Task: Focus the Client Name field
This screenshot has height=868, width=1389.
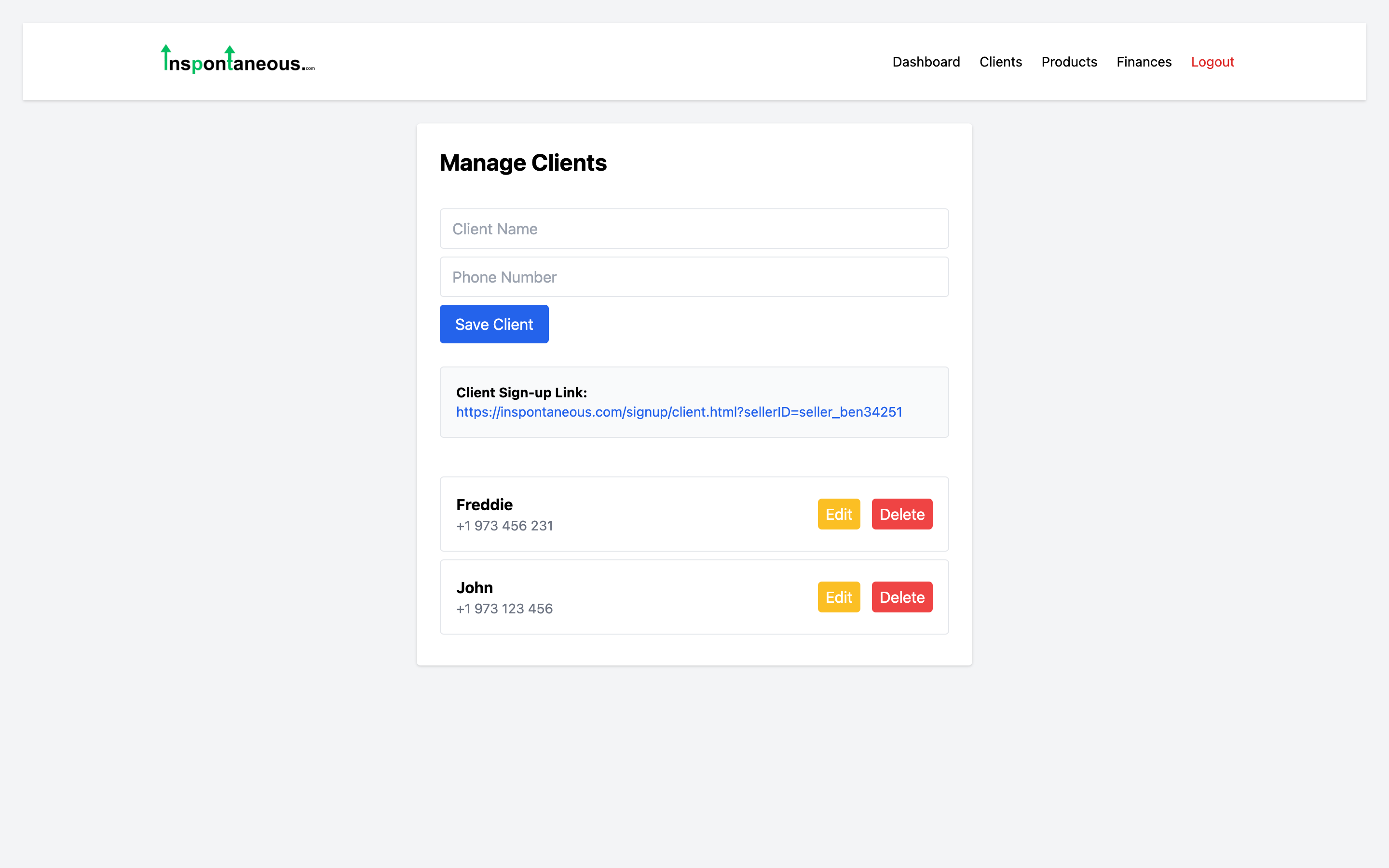Action: [694, 229]
